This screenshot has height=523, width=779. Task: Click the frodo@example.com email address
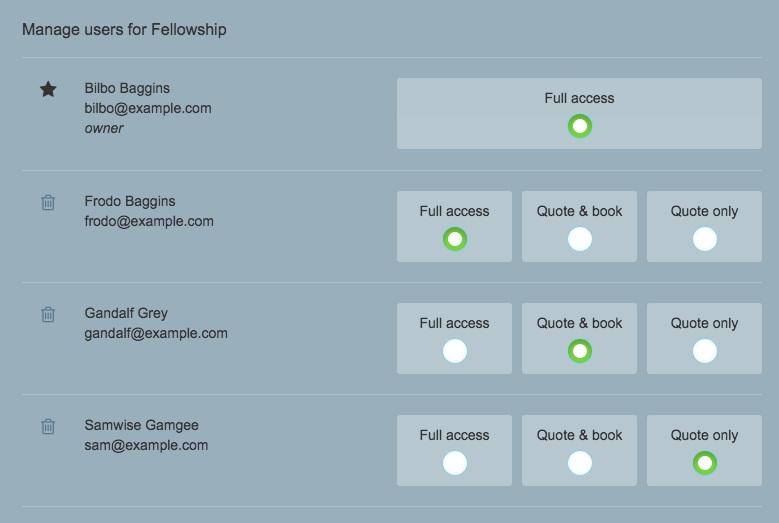149,221
